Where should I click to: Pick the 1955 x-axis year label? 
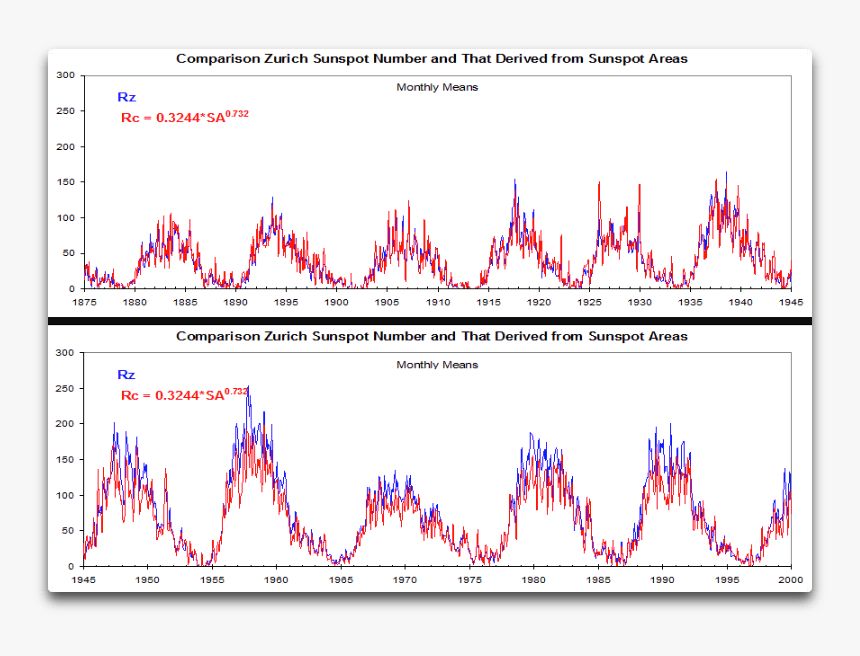pyautogui.click(x=212, y=580)
